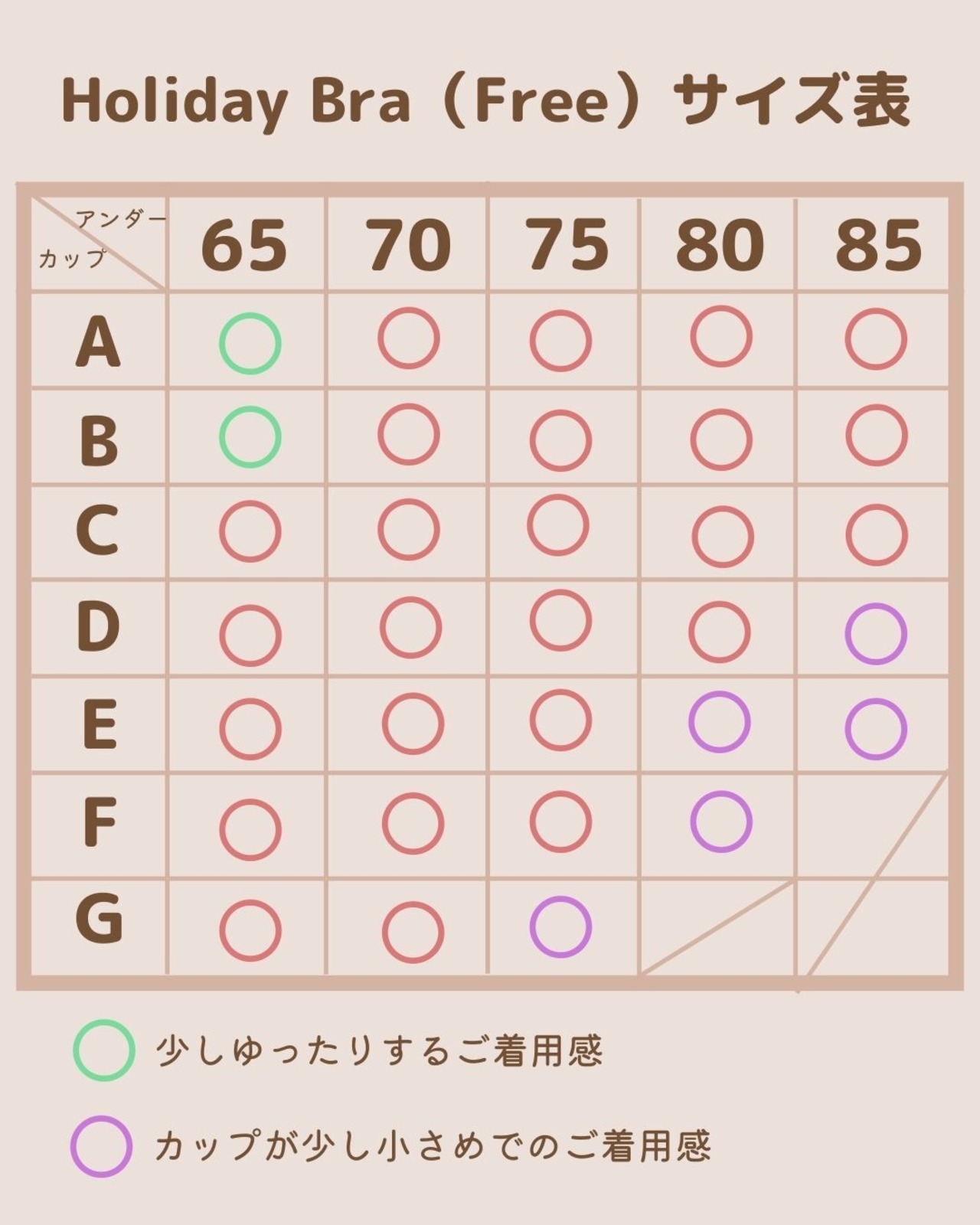This screenshot has height=1225, width=980.
Task: Select the purple circle for E cup 85
Action: click(876, 729)
